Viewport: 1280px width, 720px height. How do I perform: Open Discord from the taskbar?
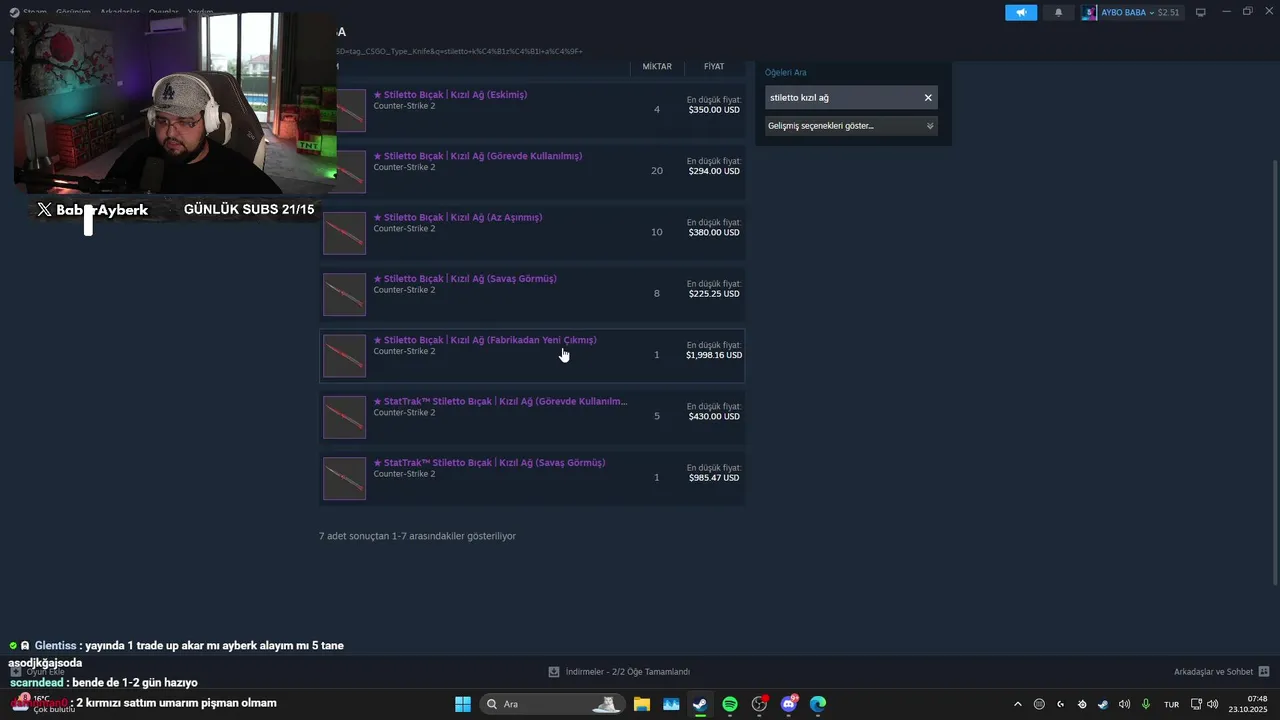[x=789, y=704]
